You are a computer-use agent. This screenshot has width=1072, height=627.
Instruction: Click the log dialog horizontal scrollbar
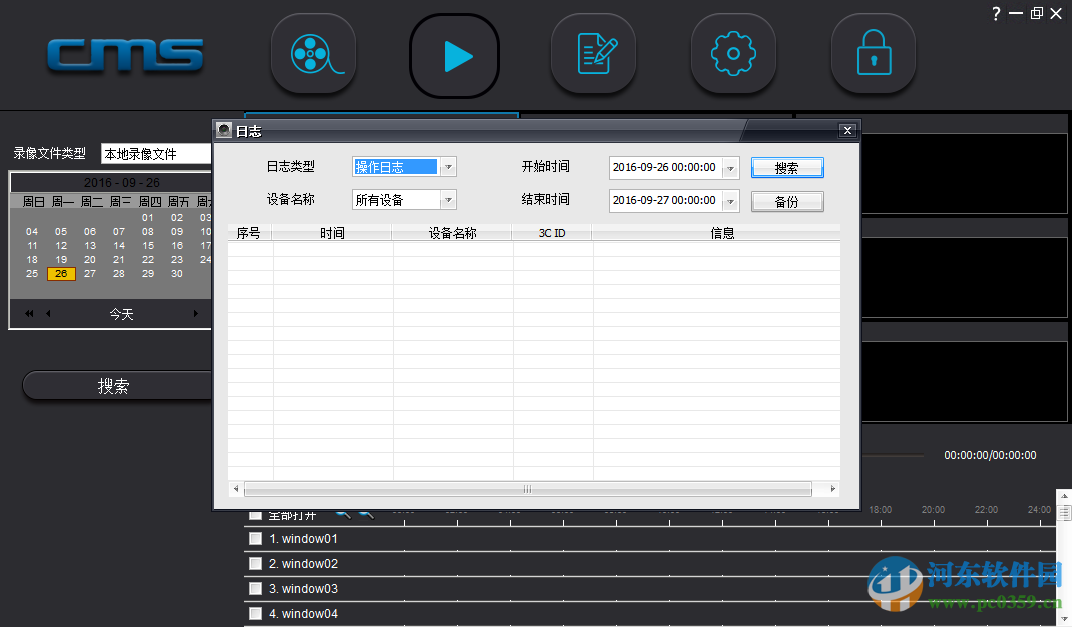tap(527, 489)
